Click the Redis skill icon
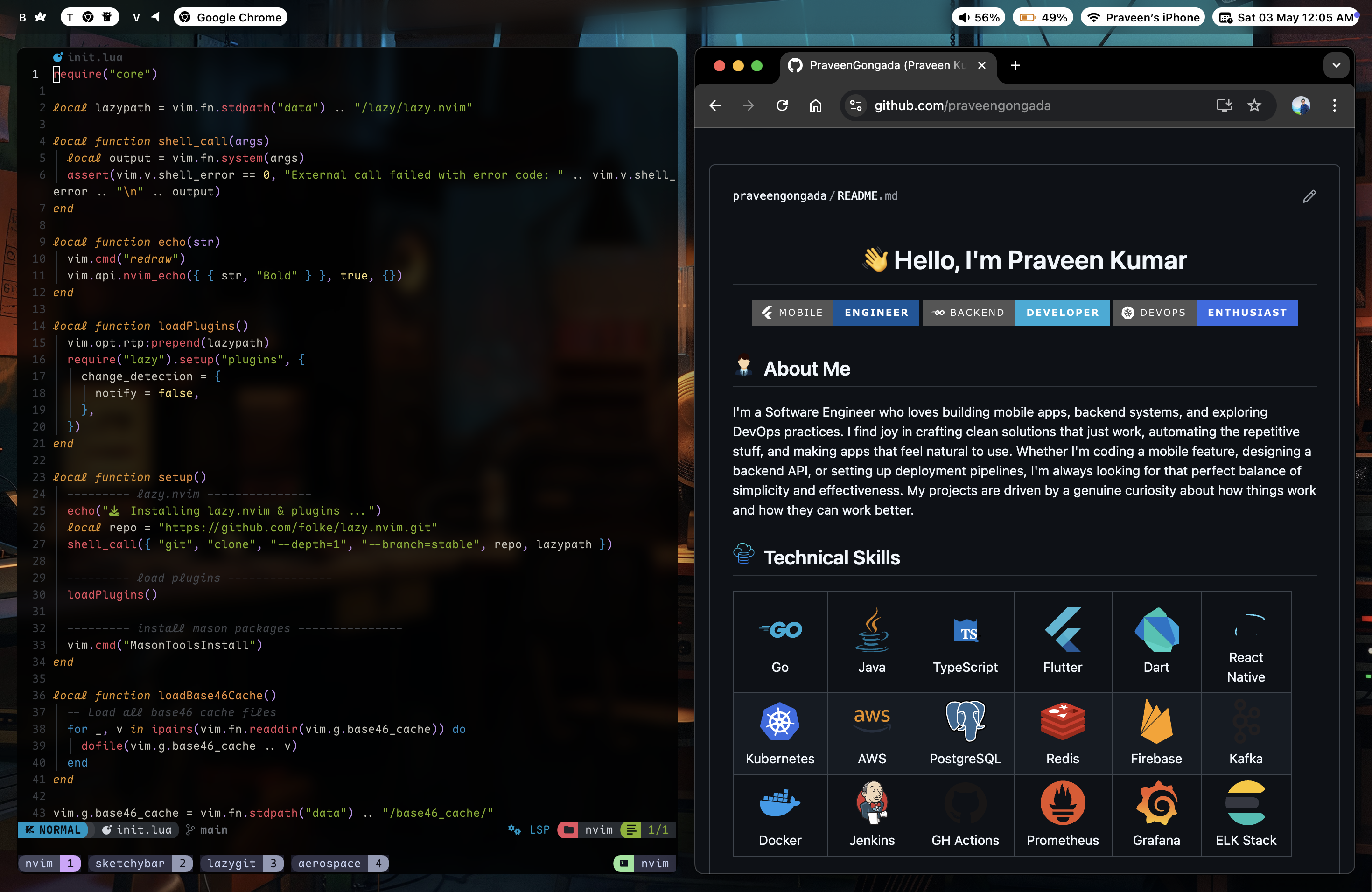The height and width of the screenshot is (892, 1372). [x=1063, y=721]
